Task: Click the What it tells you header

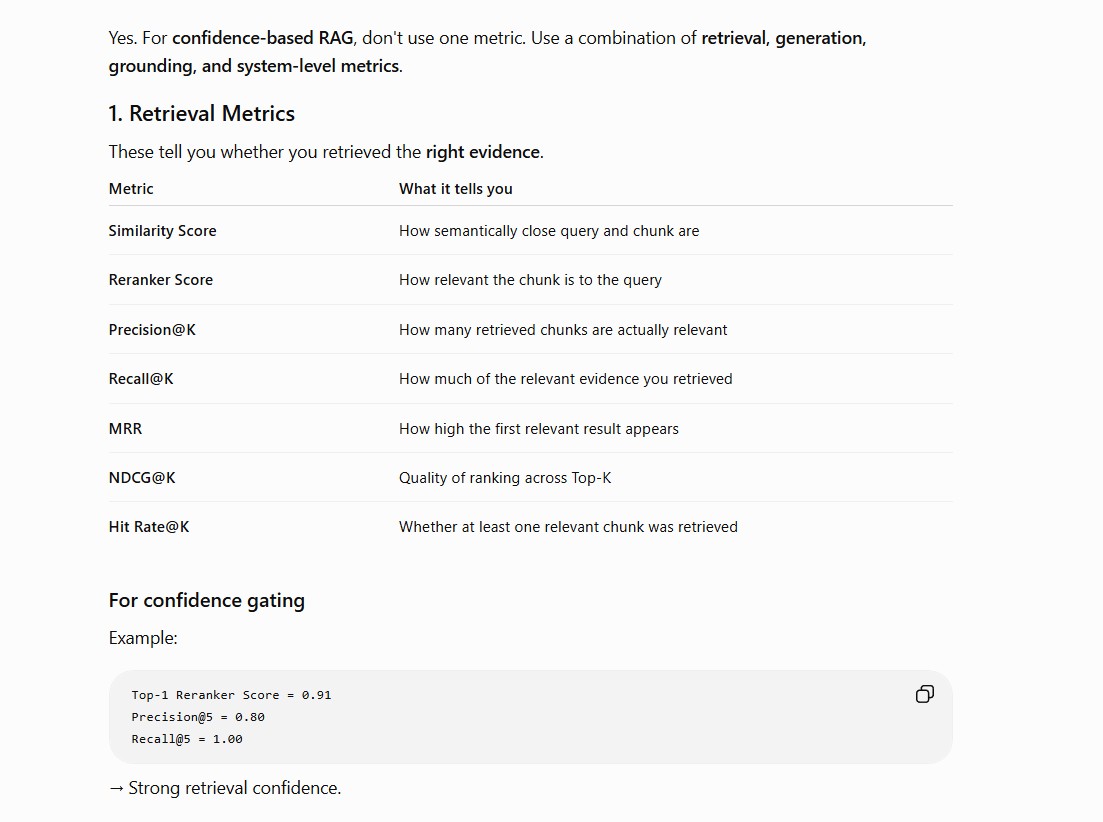Action: click(x=456, y=188)
